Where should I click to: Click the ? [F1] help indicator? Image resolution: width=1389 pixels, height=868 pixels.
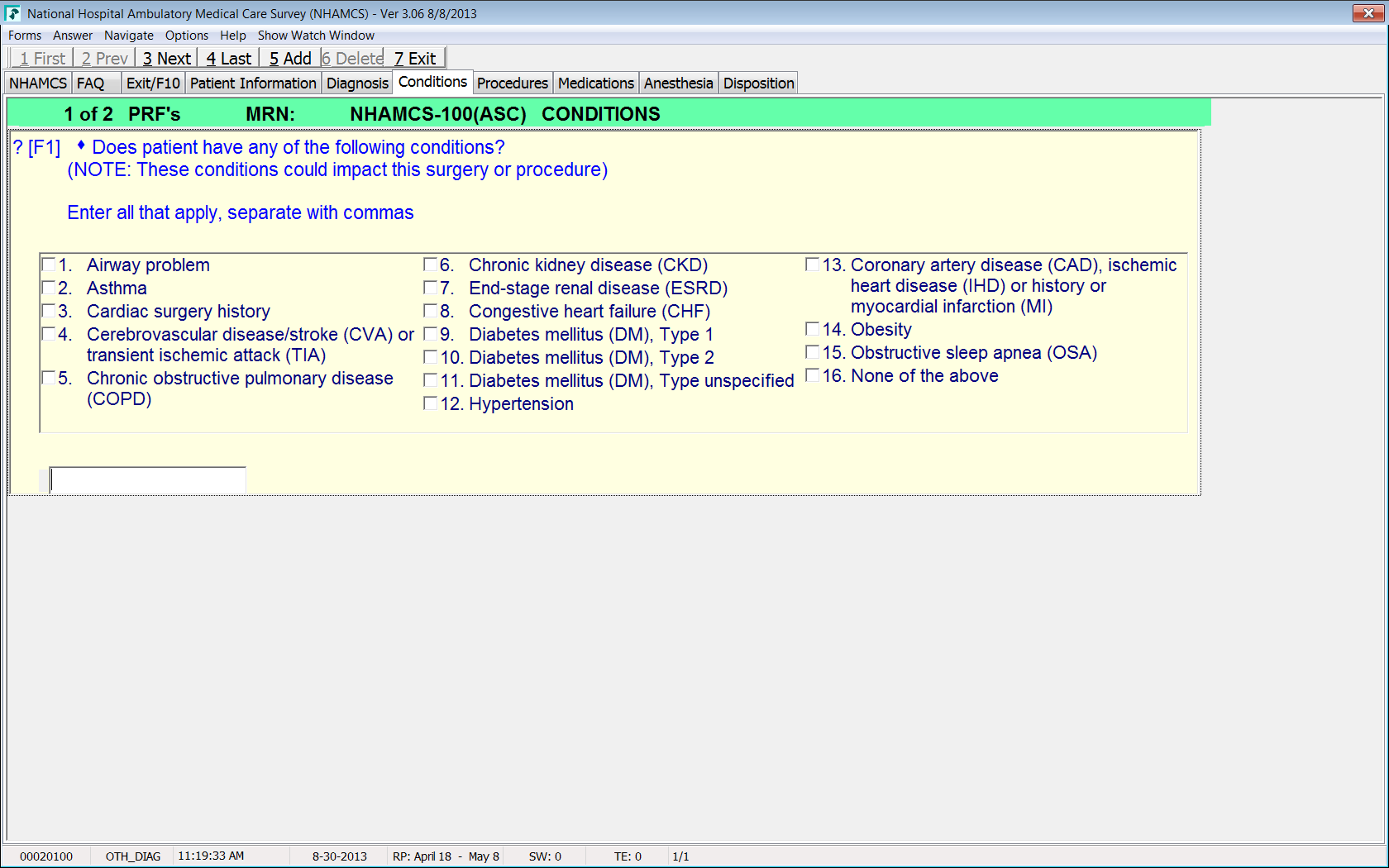click(x=37, y=148)
